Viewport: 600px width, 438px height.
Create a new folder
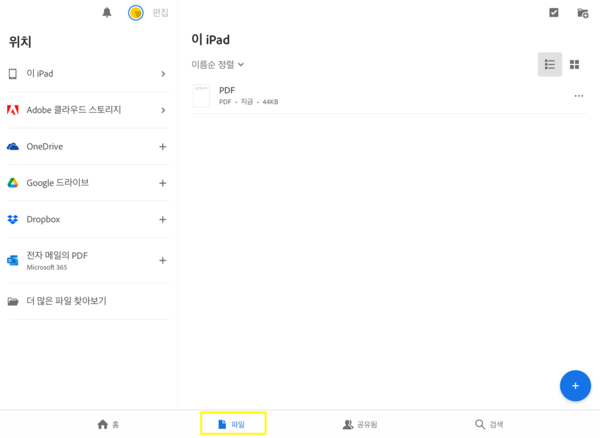tap(582, 13)
